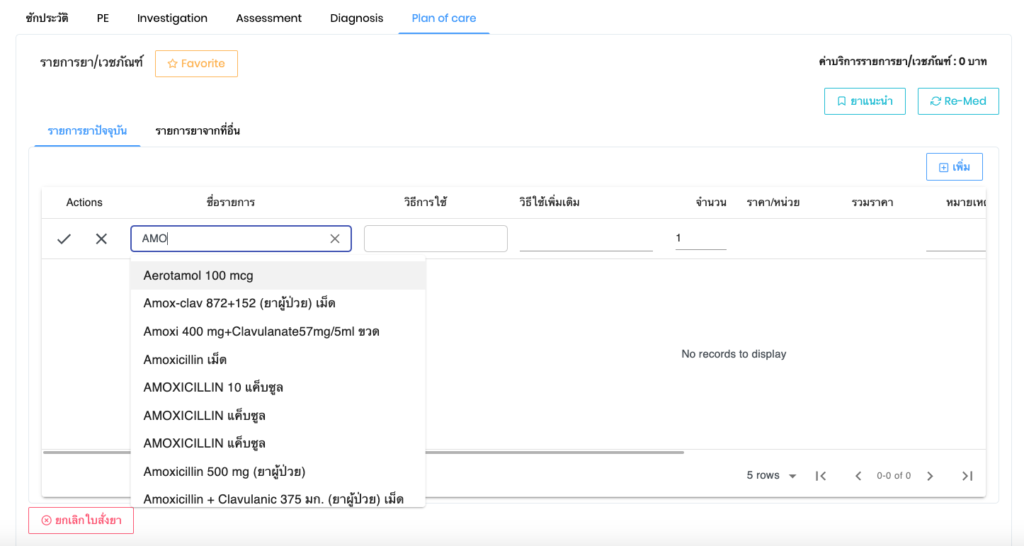Jump to the last page of records
The height and width of the screenshot is (546, 1024).
click(967, 476)
